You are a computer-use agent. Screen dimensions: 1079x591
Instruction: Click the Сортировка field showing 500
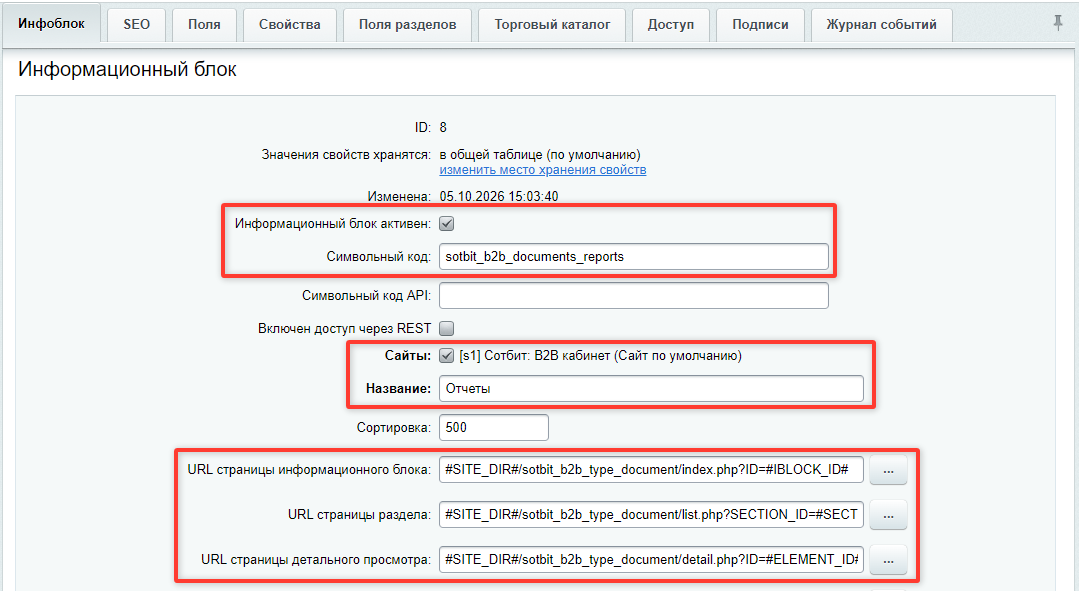tap(493, 427)
